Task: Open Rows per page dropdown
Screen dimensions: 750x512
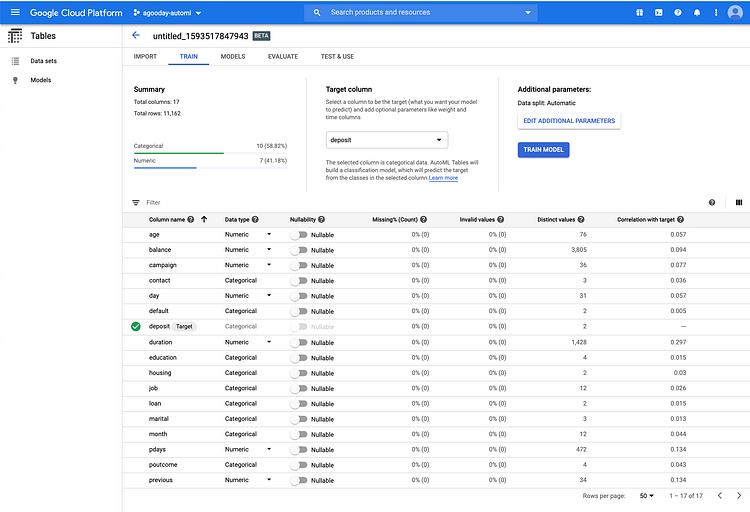Action: point(647,496)
